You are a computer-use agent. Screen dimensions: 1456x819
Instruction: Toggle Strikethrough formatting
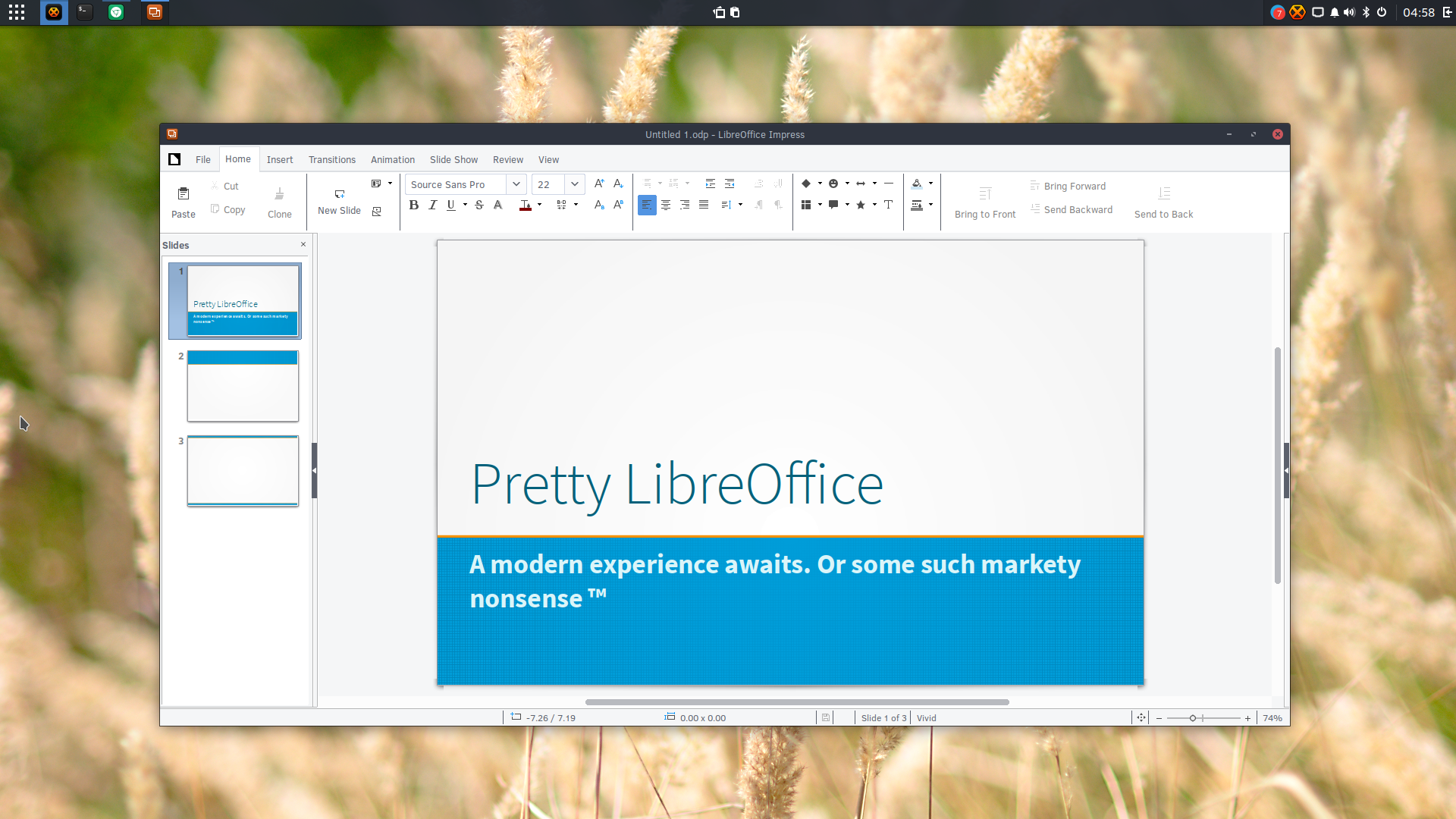point(479,205)
